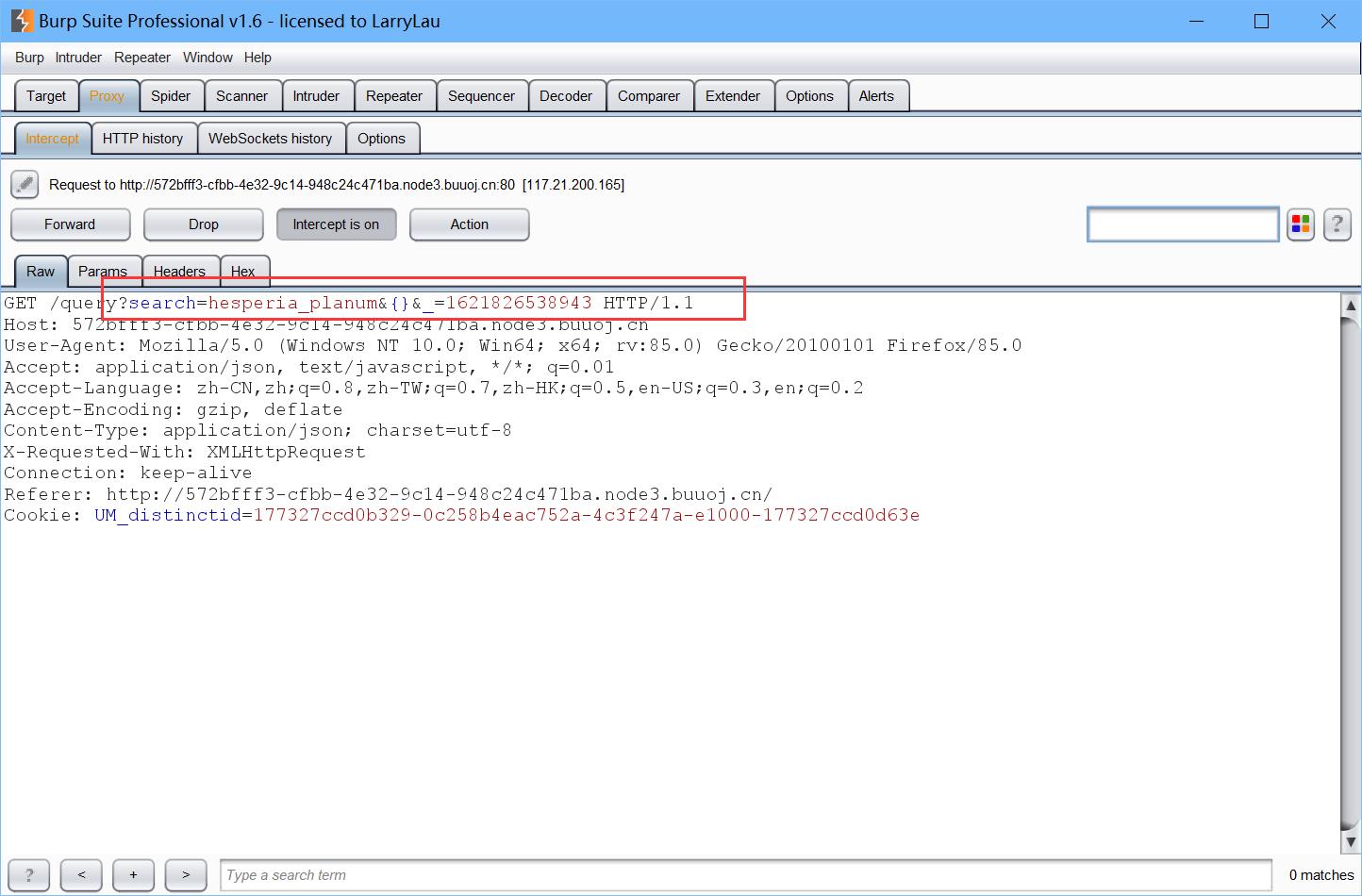
Task: Switch to the Decoder tab
Action: pyautogui.click(x=566, y=96)
